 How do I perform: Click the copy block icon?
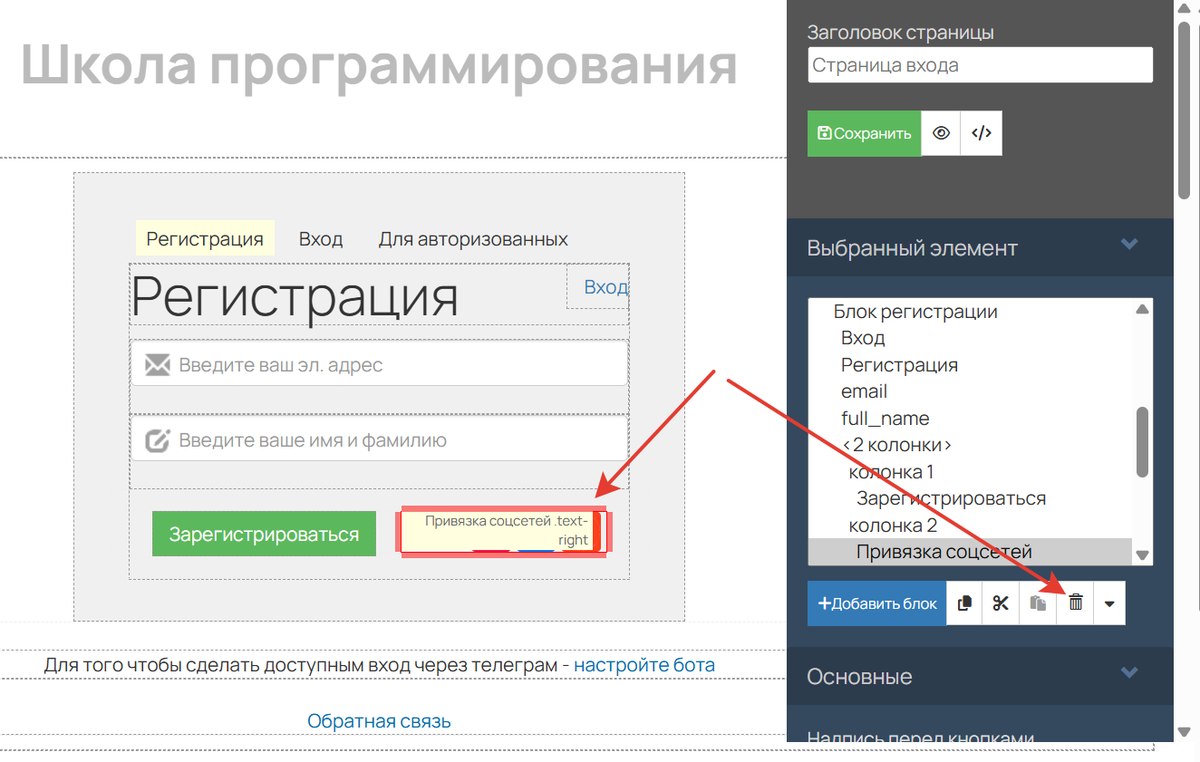click(965, 603)
